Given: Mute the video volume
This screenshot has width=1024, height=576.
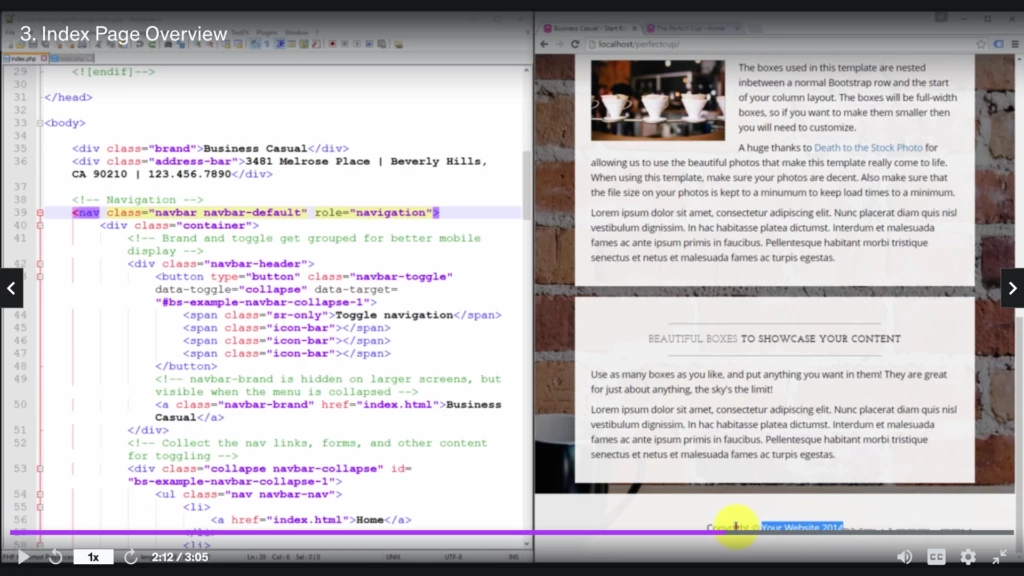Looking at the screenshot, I should (904, 557).
